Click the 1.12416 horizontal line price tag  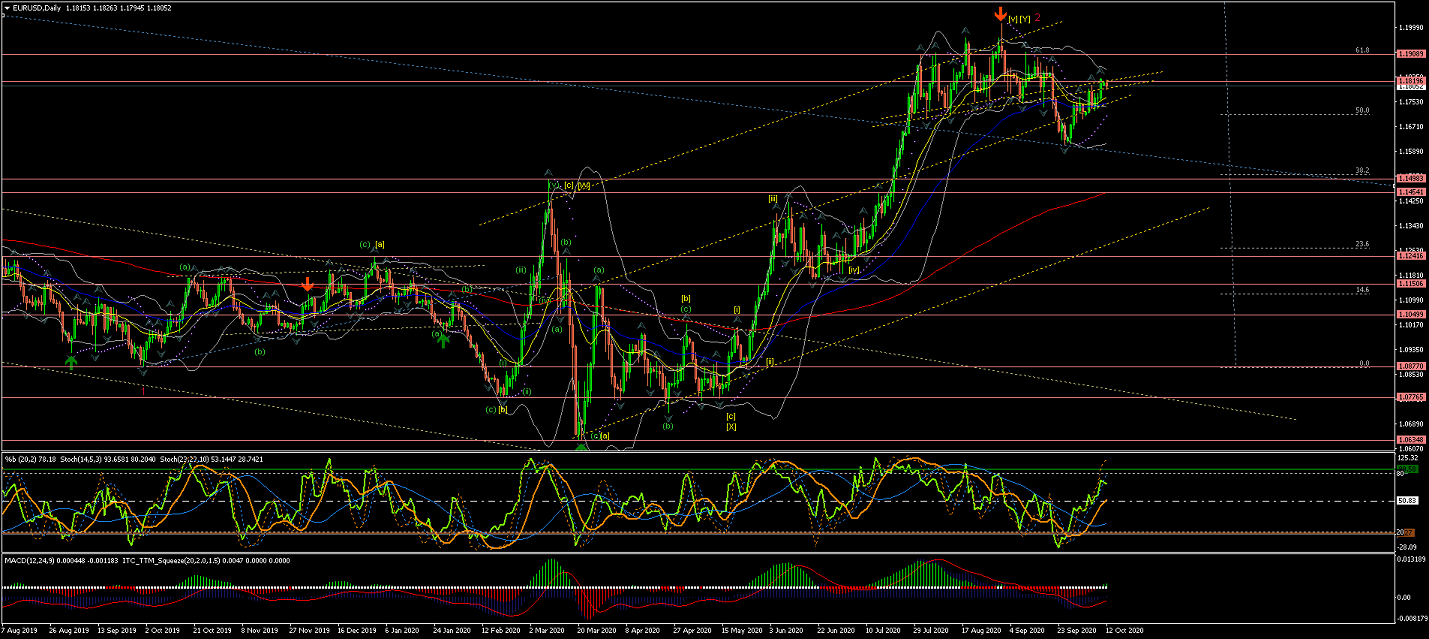click(1411, 257)
